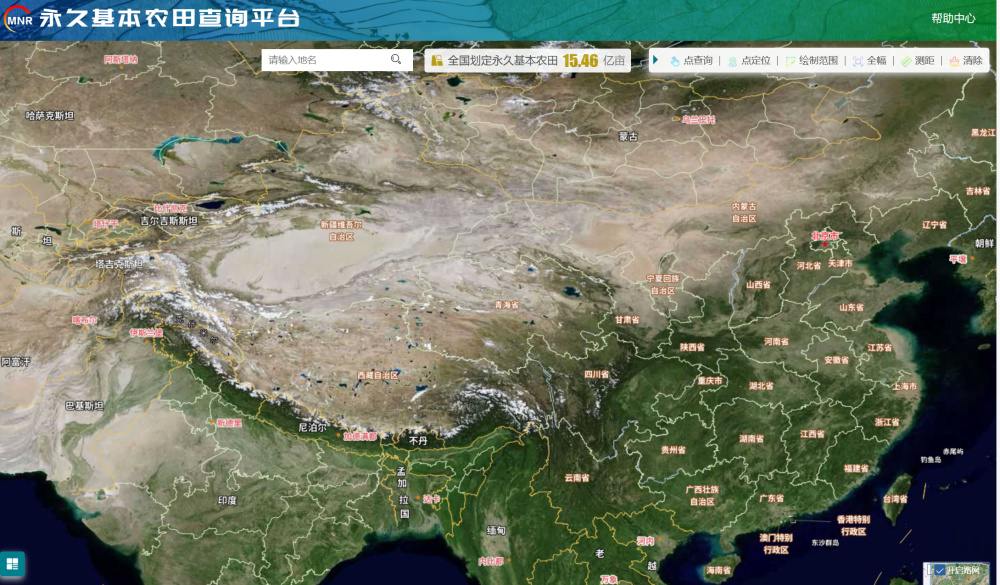The width and height of the screenshot is (1000, 585).
Task: Open the 帮助中心 help center
Action: (953, 19)
